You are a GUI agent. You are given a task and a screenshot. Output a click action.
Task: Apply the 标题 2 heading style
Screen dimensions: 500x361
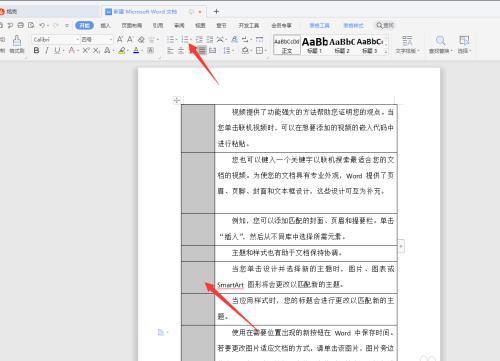click(342, 45)
